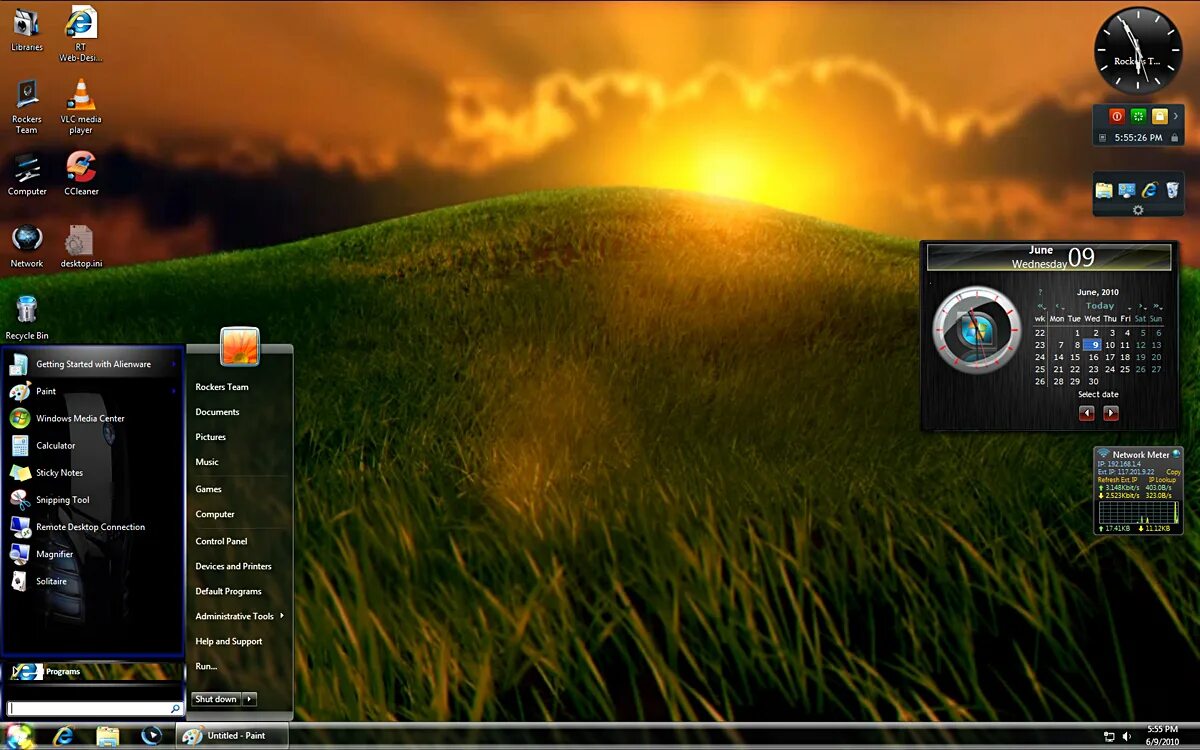The image size is (1200, 750).
Task: Click calendar help question mark
Action: click(1040, 293)
